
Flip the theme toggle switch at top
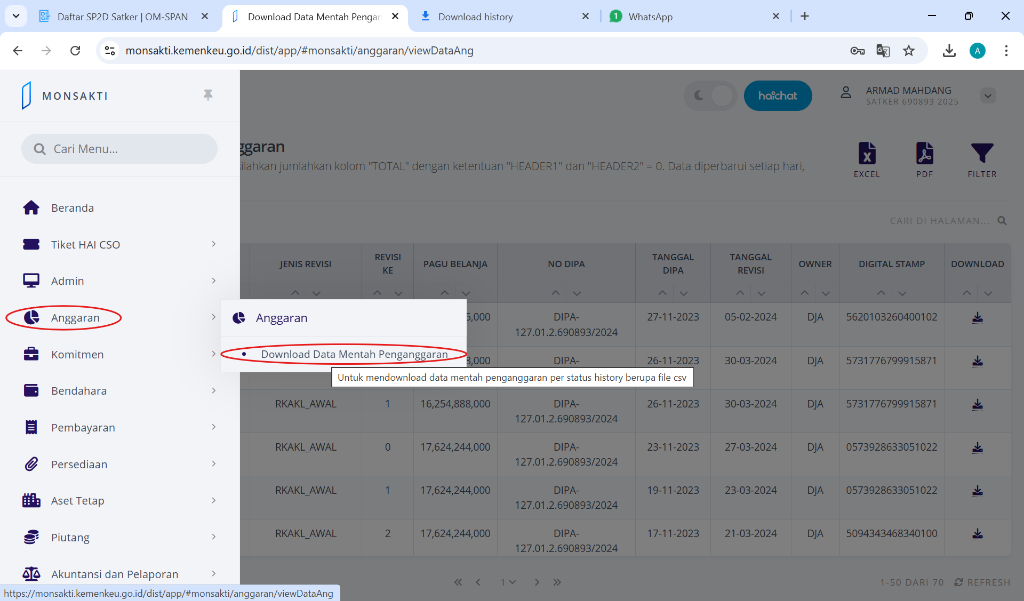[x=710, y=95]
